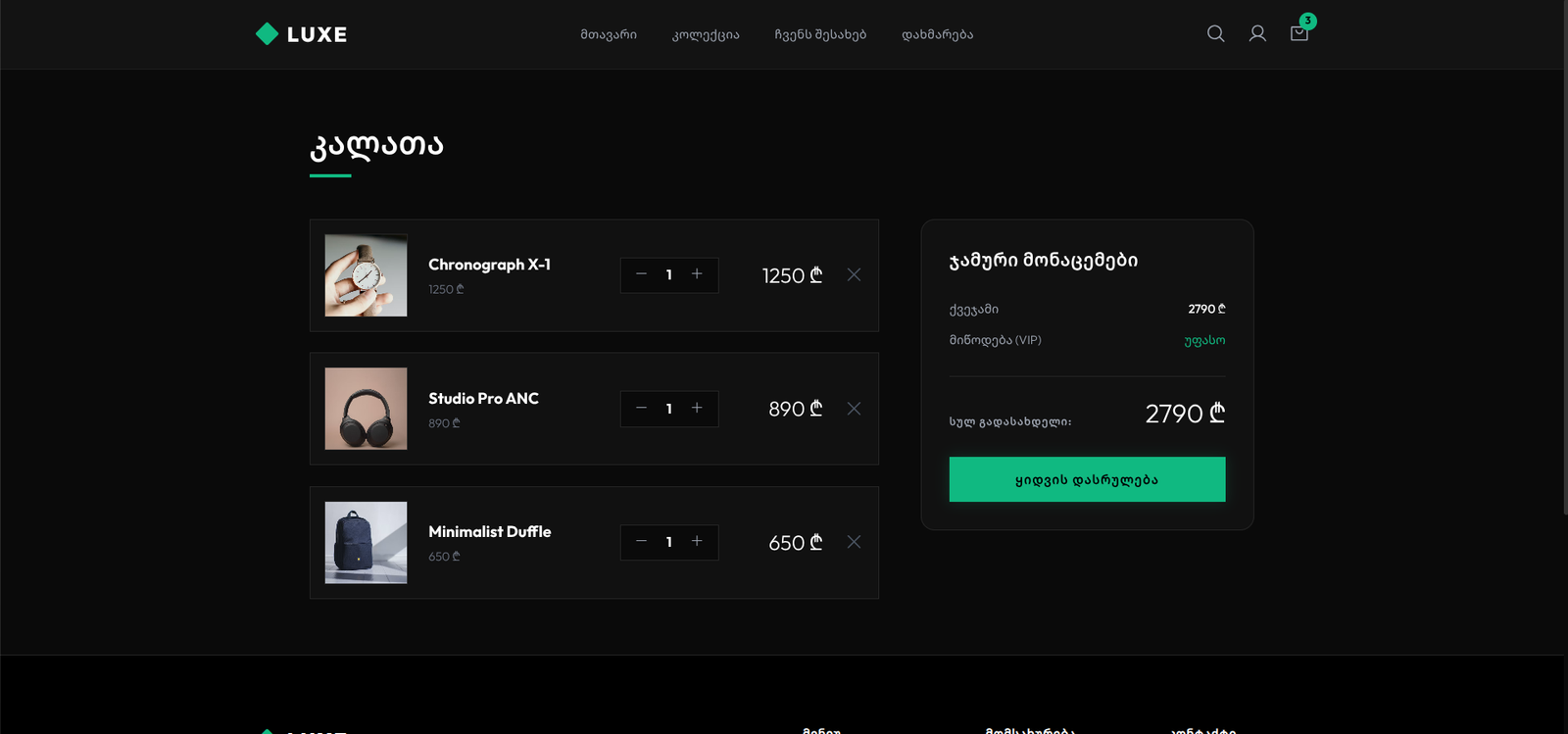The width and height of the screenshot is (1568, 734).
Task: Click the სულ გადასახდელი total label
Action: point(1010,421)
